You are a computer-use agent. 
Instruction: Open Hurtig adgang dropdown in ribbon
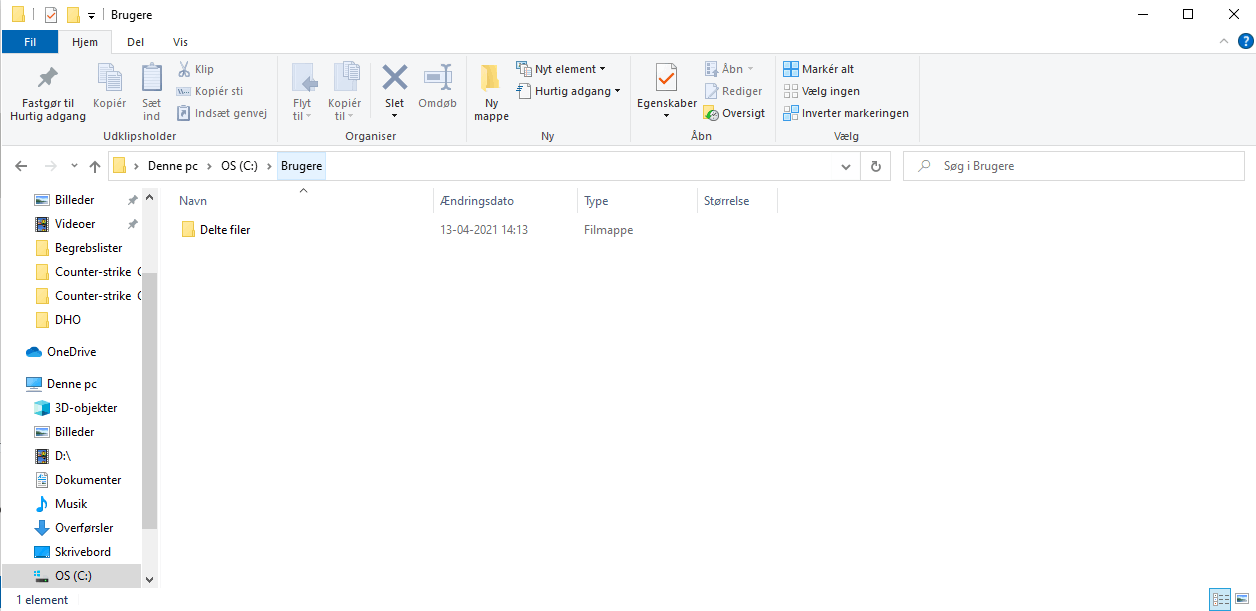[x=569, y=91]
